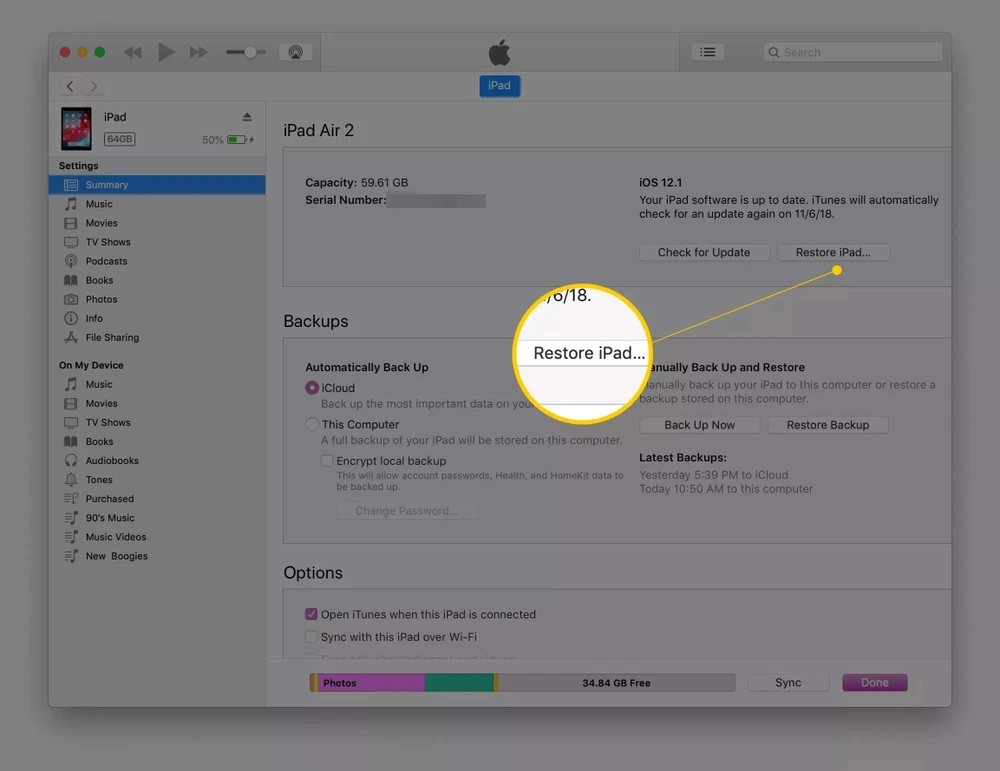Click the 90's Music playlist icon
Screen dimensions: 1000x771
[71, 518]
